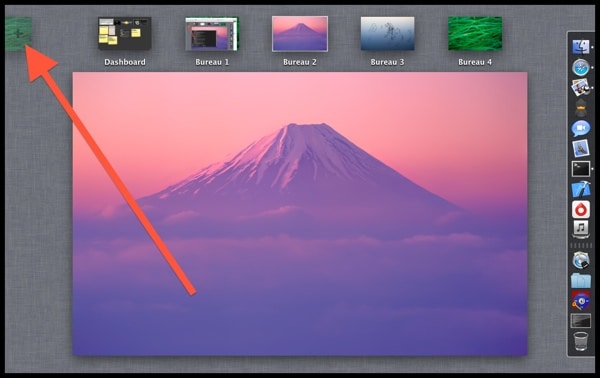Switch to Bureau 3 desktop thumbnail

click(387, 34)
